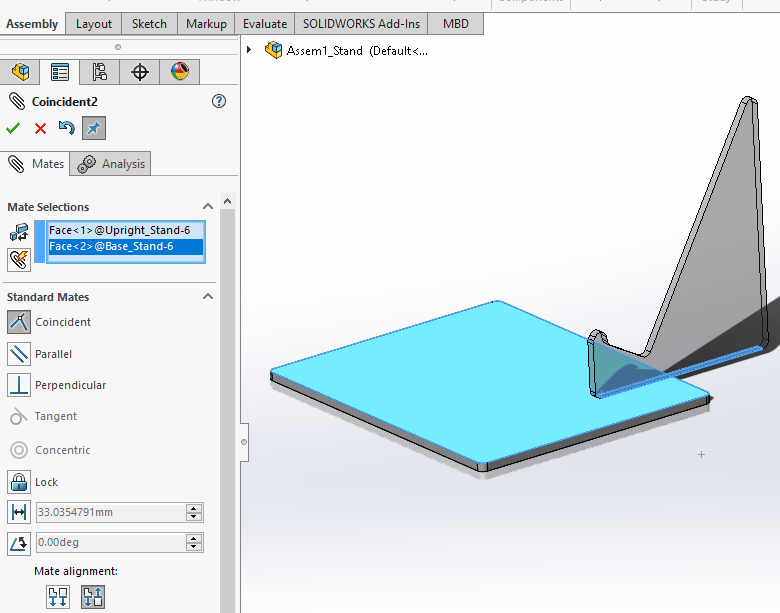Click the anti-aligned mate alignment button
This screenshot has height=613, width=780.
[x=92, y=597]
